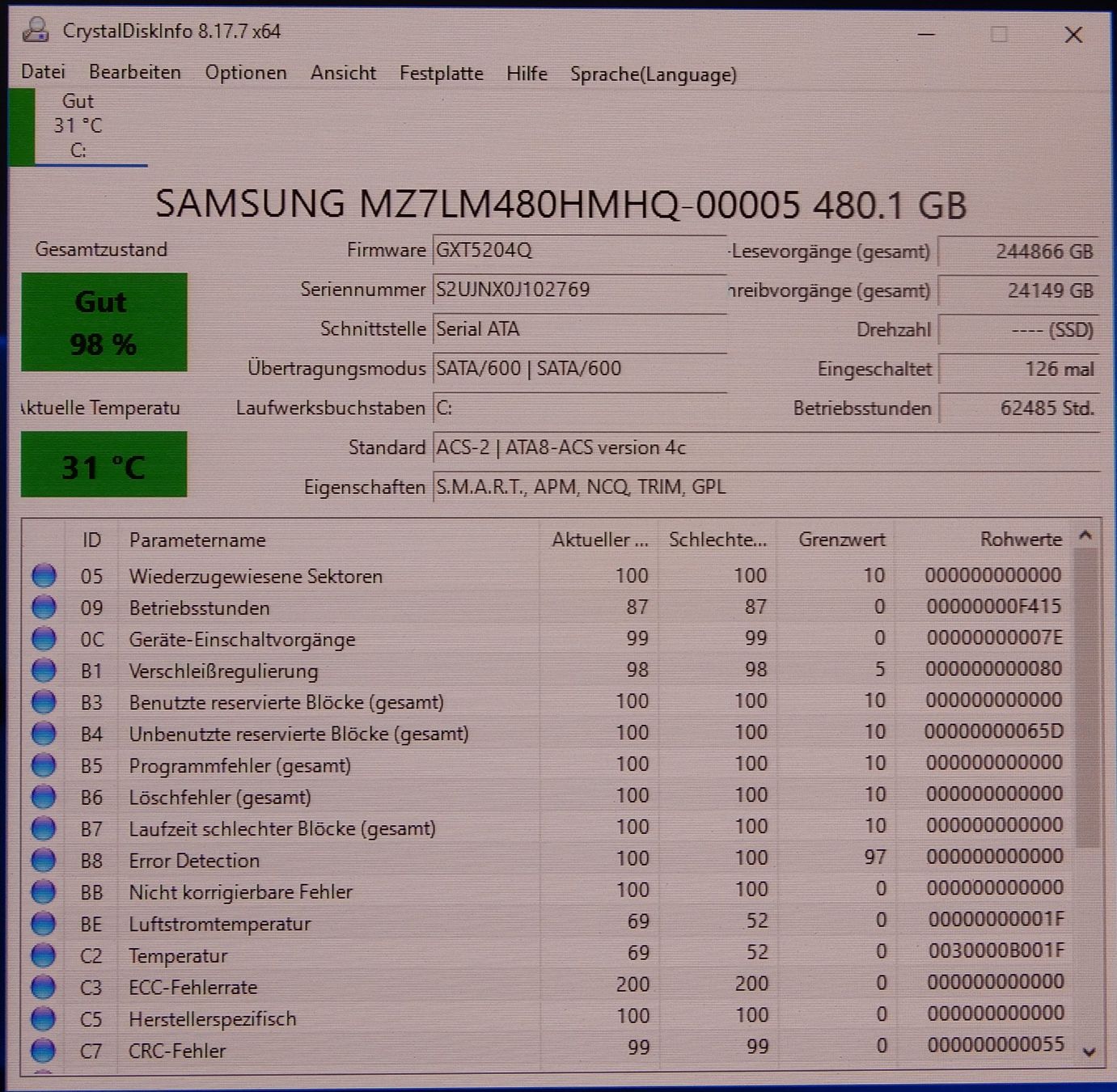
Task: Click the Firmware field GXT5204Q
Action: coord(579,250)
